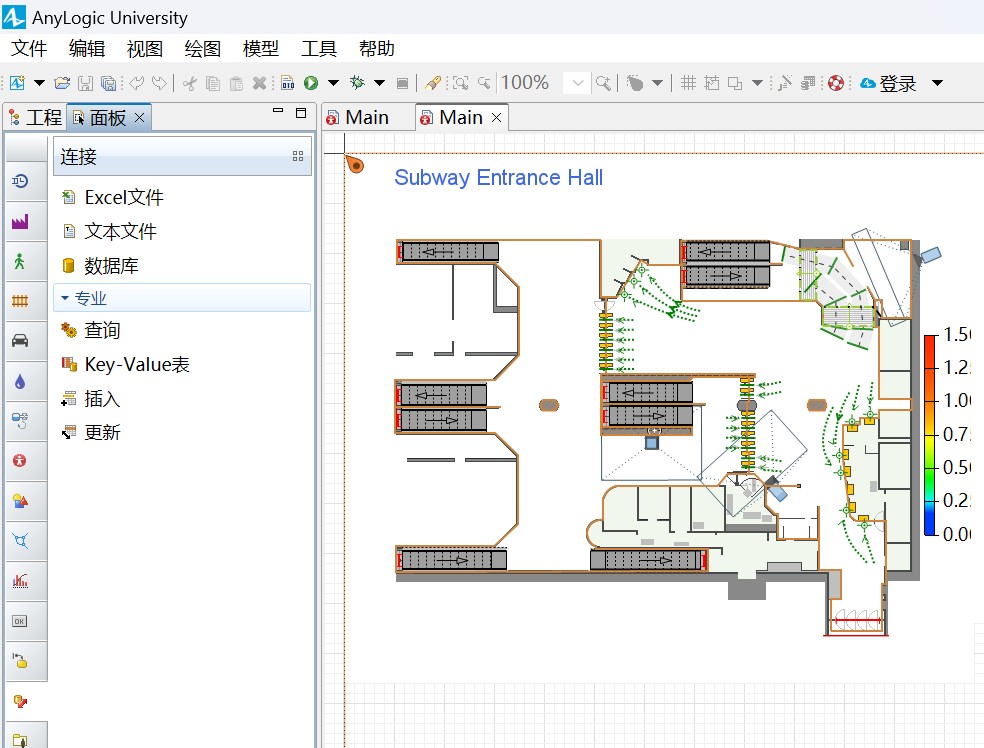Click the Controls OK palette icon

[20, 621]
